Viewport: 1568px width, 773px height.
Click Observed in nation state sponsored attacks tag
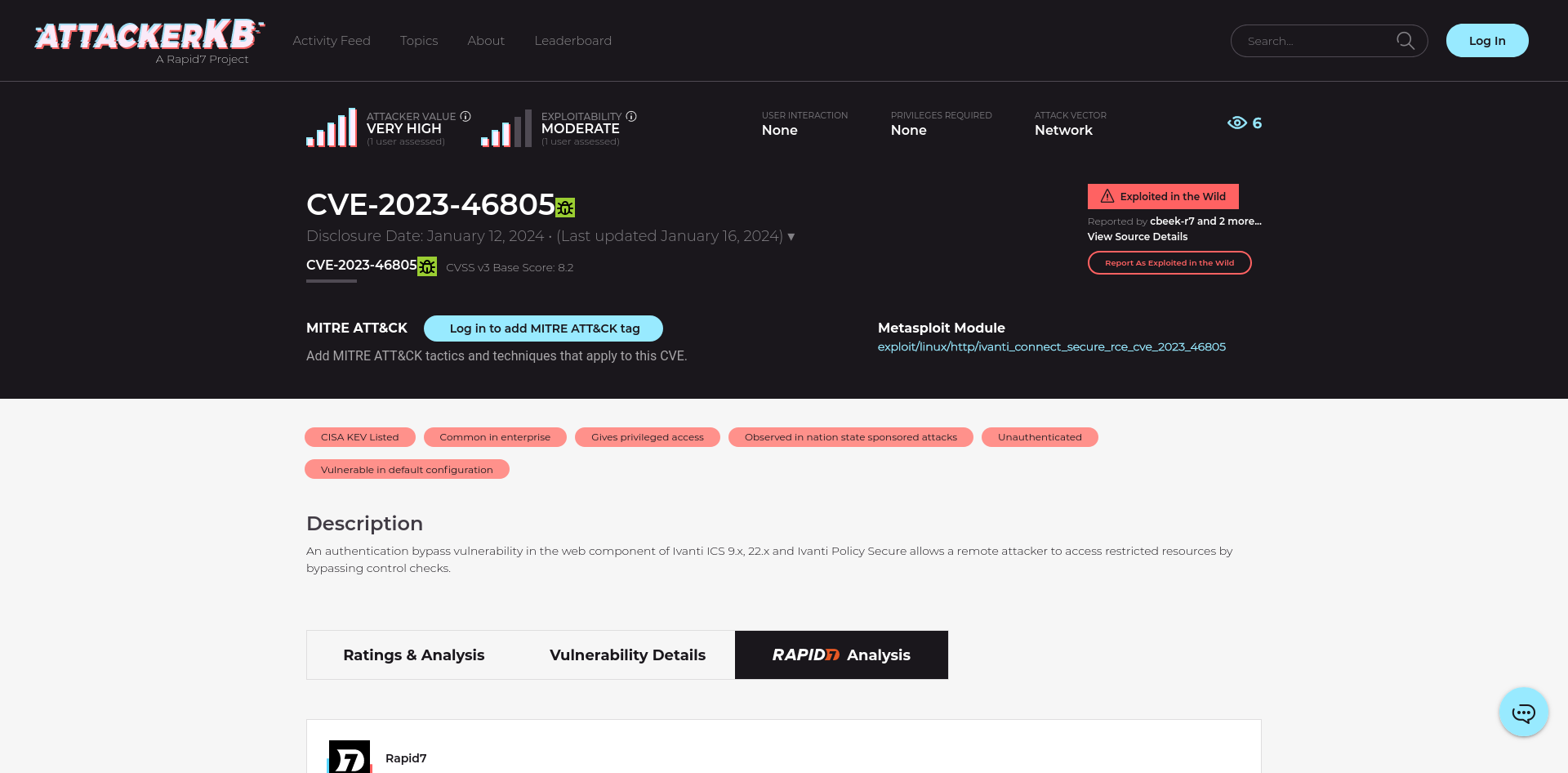pyautogui.click(x=851, y=437)
